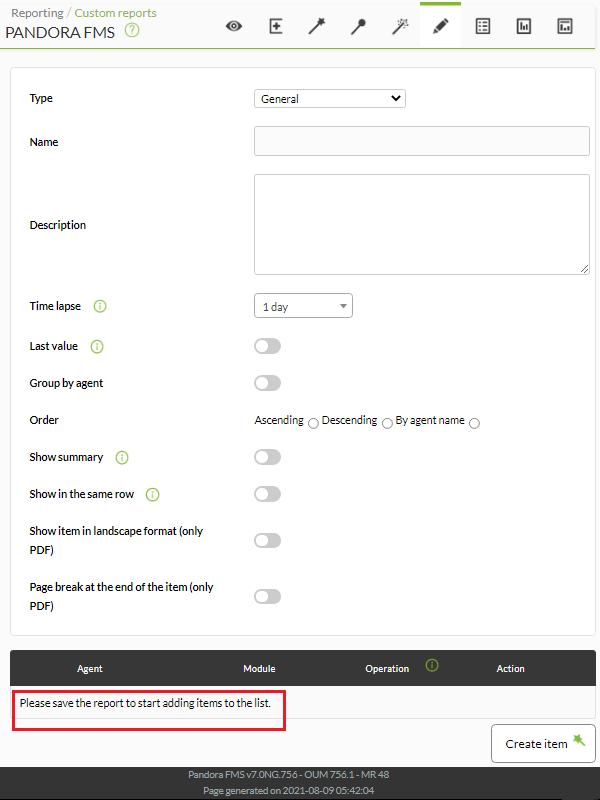The height and width of the screenshot is (800, 600).
Task: Expand the Time lapse 1 day dropdown
Action: [303, 306]
